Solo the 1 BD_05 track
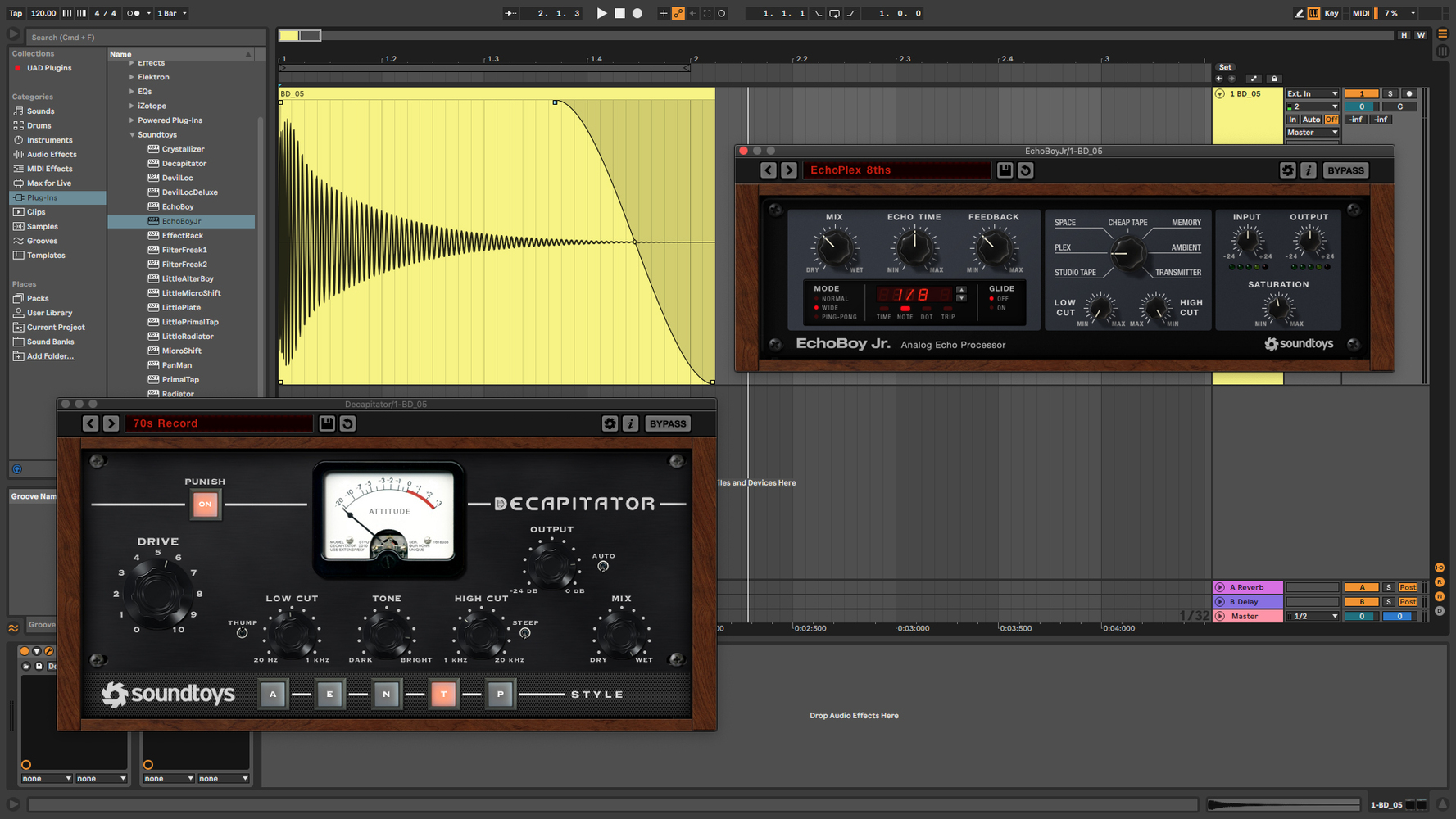The height and width of the screenshot is (819, 1456). [x=1390, y=93]
